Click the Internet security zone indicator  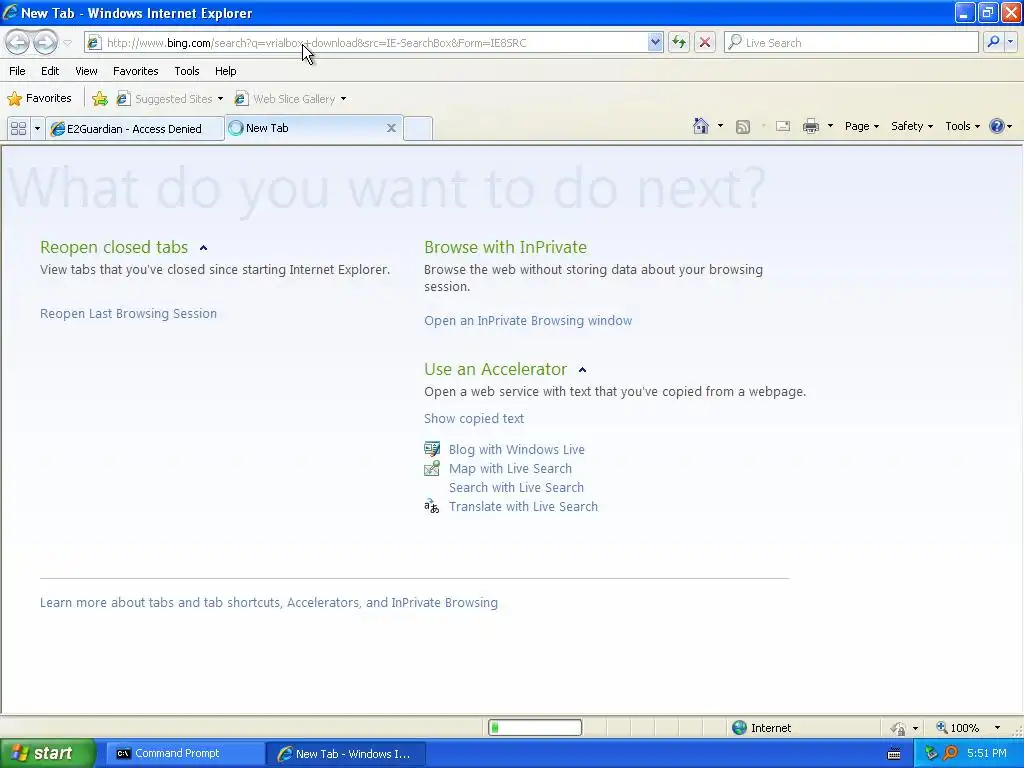[x=761, y=728]
